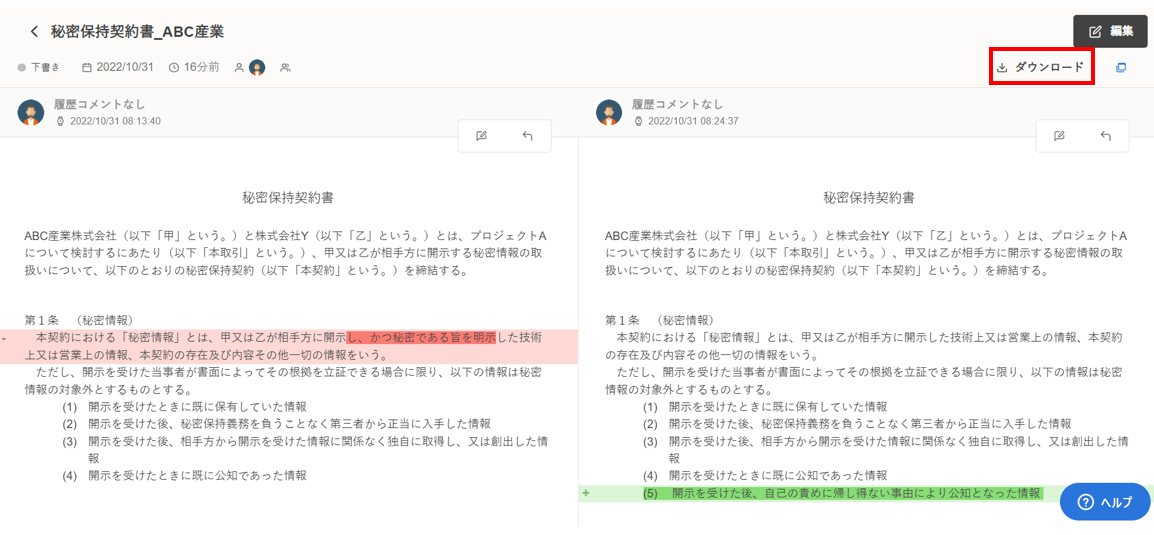
Task: Click the right version's author avatar
Action: point(609,112)
